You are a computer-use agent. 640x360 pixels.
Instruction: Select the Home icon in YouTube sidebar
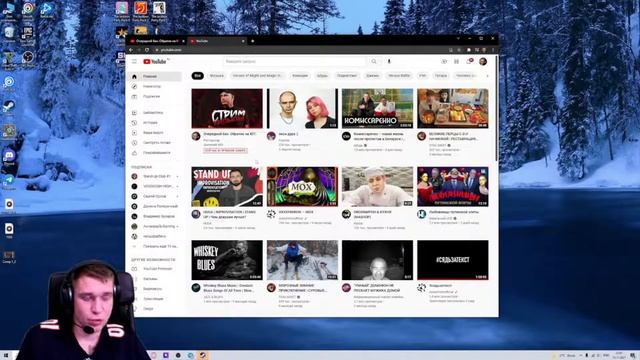(134, 76)
